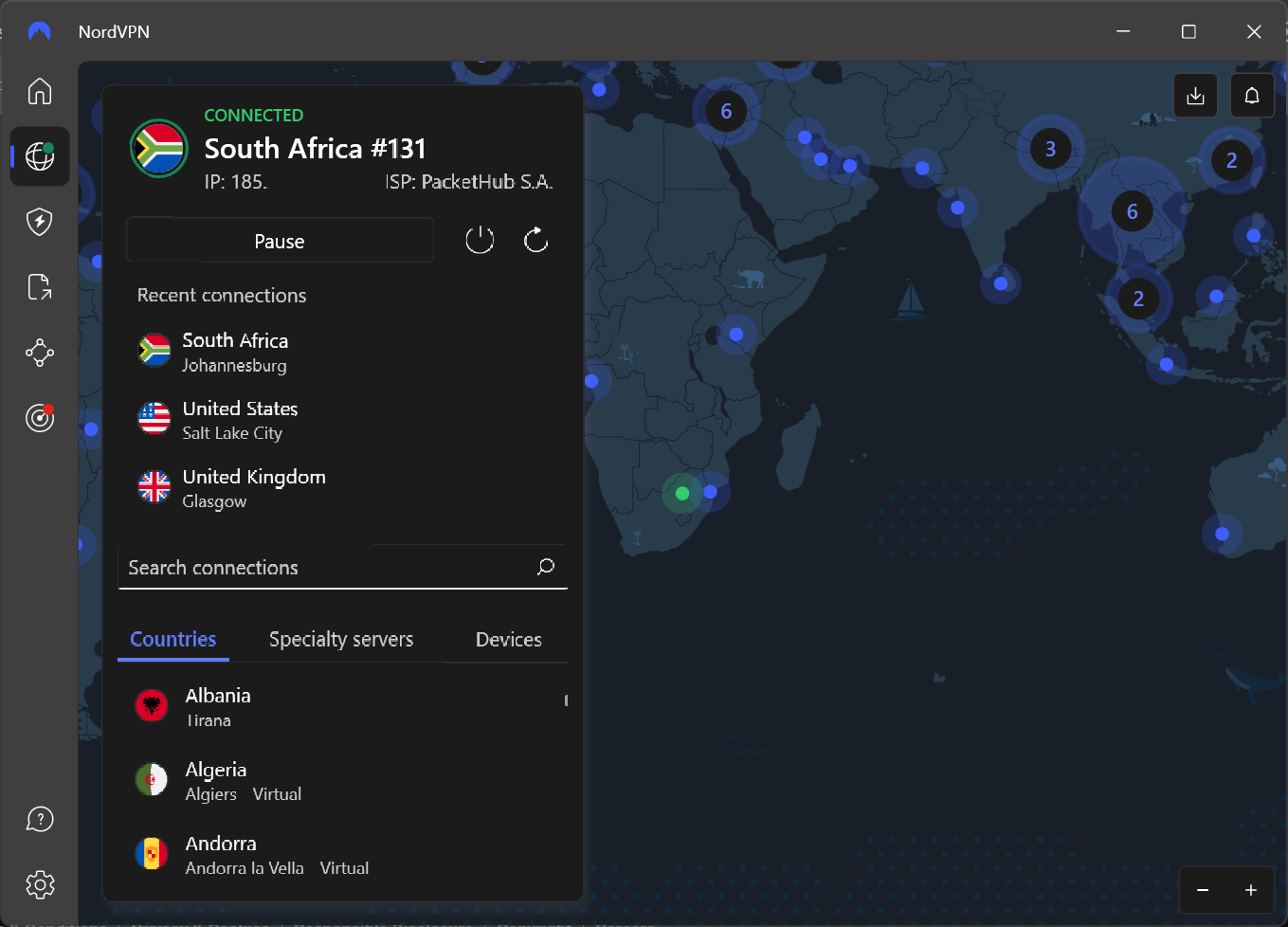The image size is (1288, 927).
Task: Connect to Algeria Algiers
Action: (342, 780)
